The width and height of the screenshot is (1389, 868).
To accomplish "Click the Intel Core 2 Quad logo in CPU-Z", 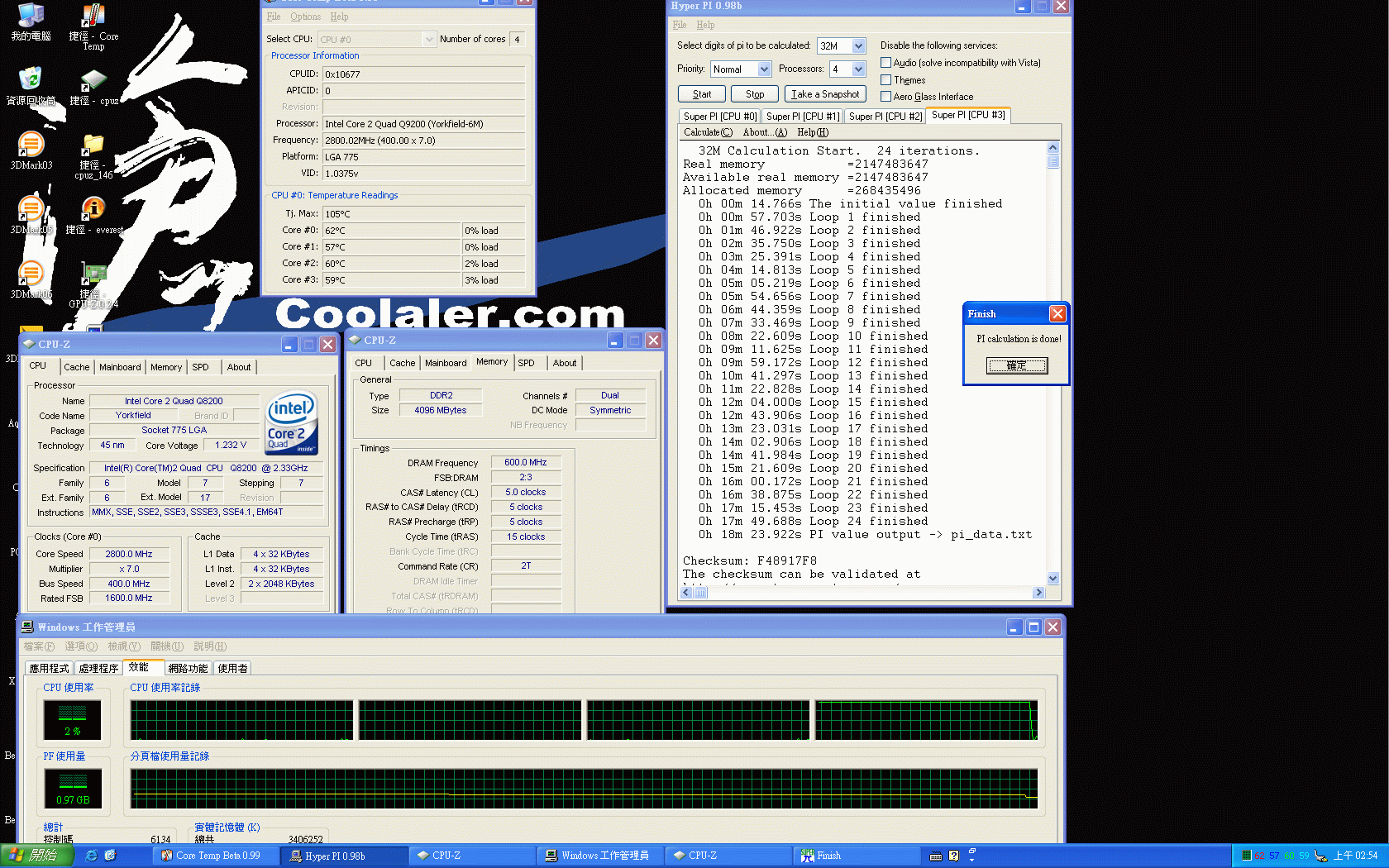I will point(292,422).
